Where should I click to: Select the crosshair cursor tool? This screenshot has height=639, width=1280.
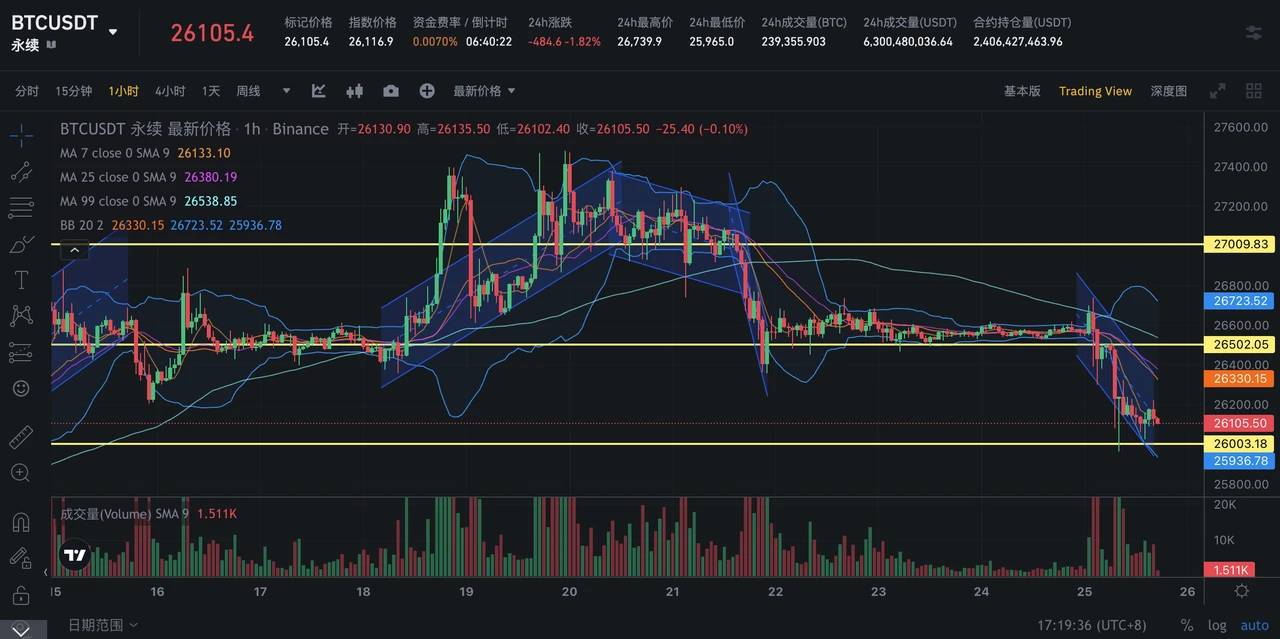[x=21, y=135]
